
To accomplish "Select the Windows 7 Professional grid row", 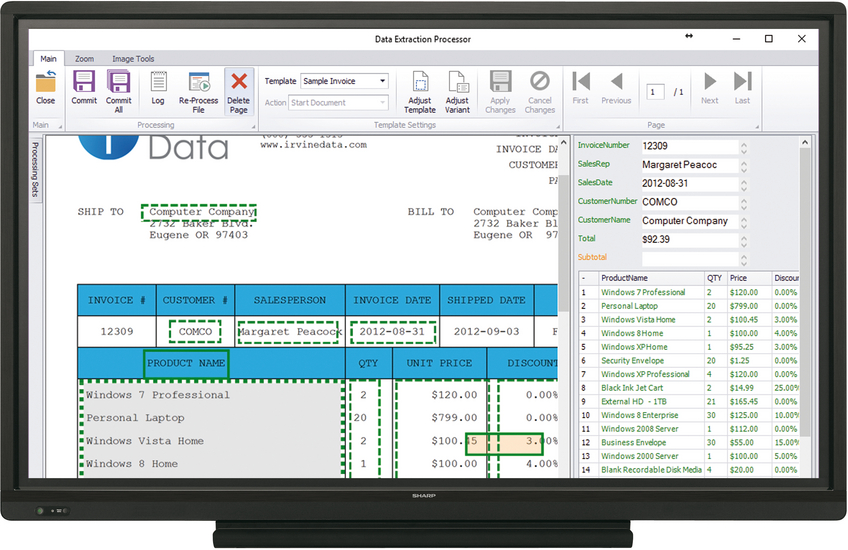I will pyautogui.click(x=688, y=292).
